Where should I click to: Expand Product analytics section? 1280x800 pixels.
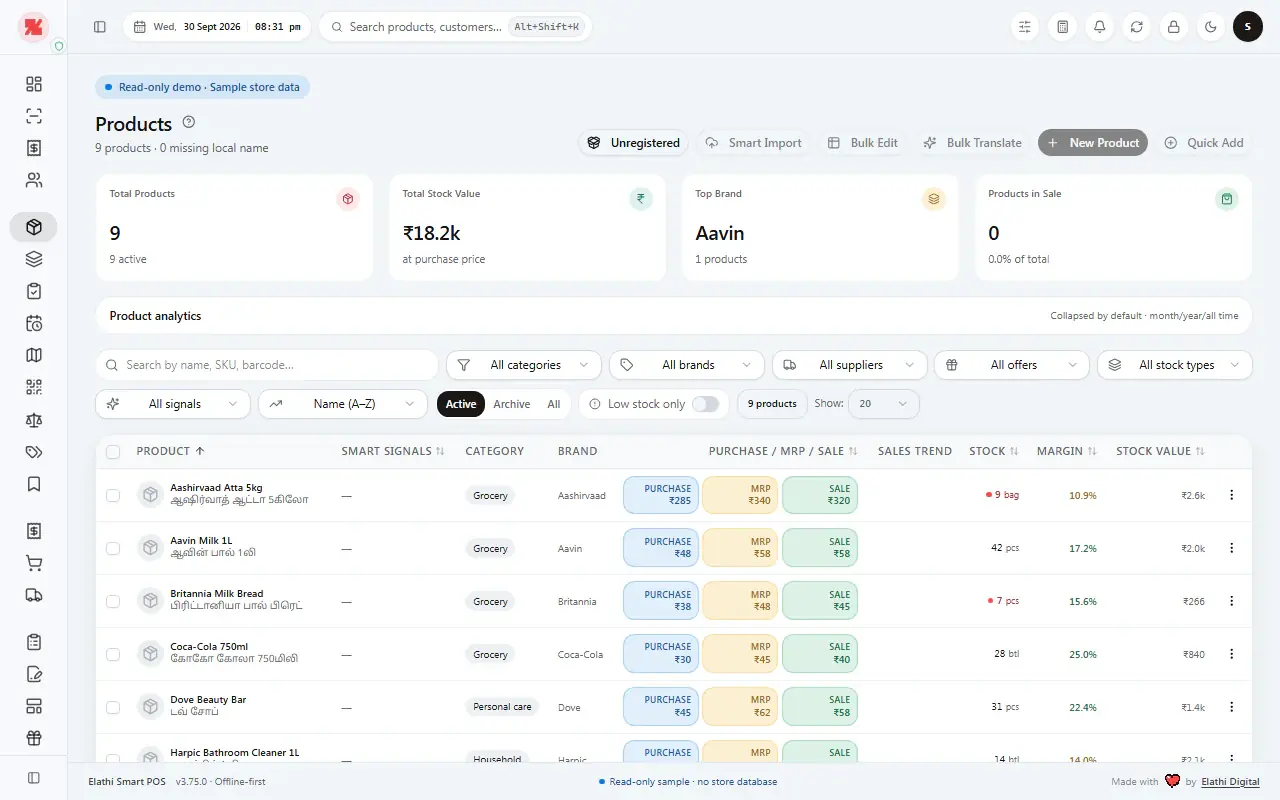pos(673,316)
